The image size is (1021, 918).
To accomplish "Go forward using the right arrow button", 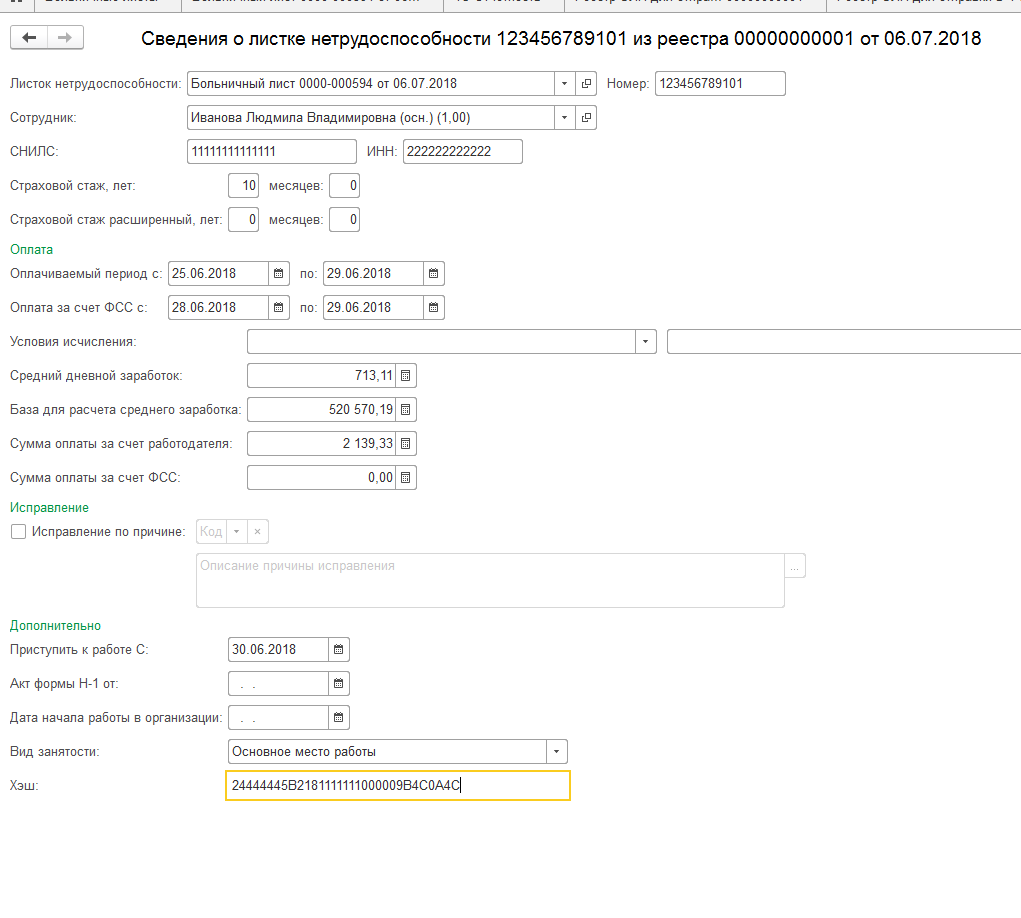I will pos(65,38).
